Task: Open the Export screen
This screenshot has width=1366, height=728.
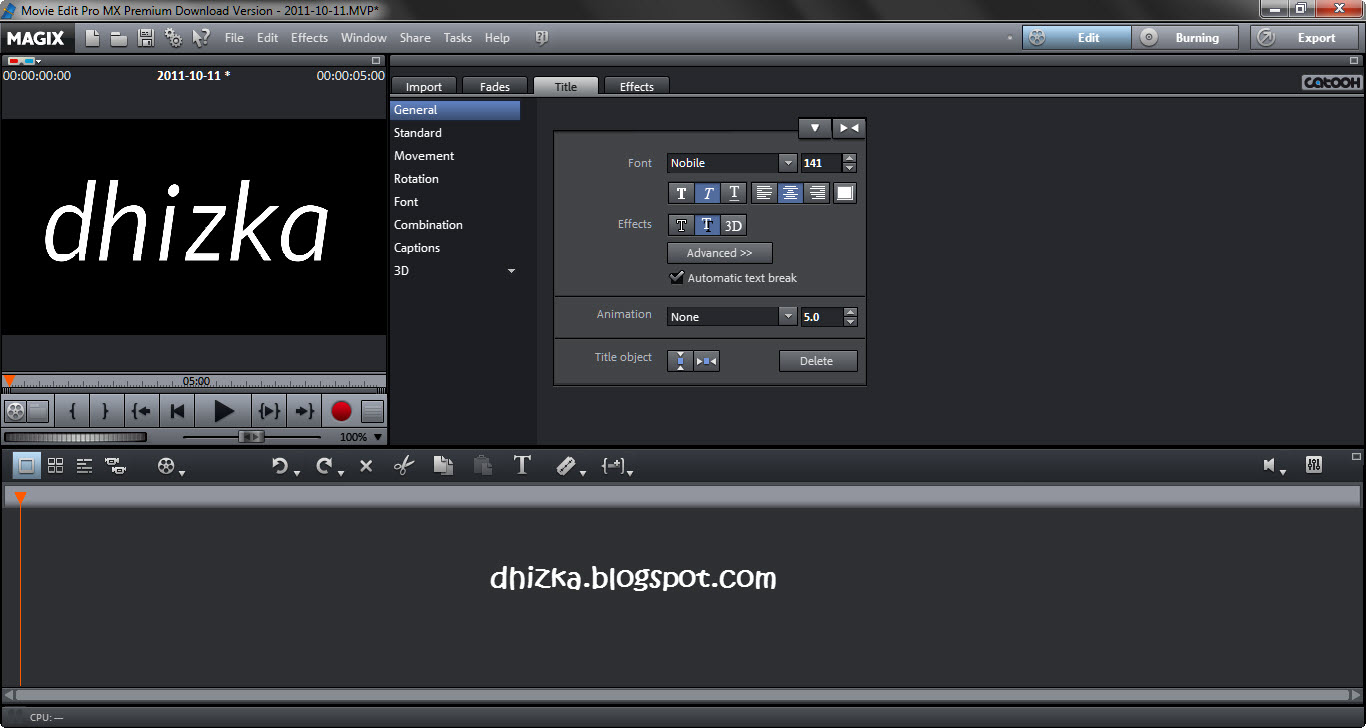Action: [x=1304, y=38]
